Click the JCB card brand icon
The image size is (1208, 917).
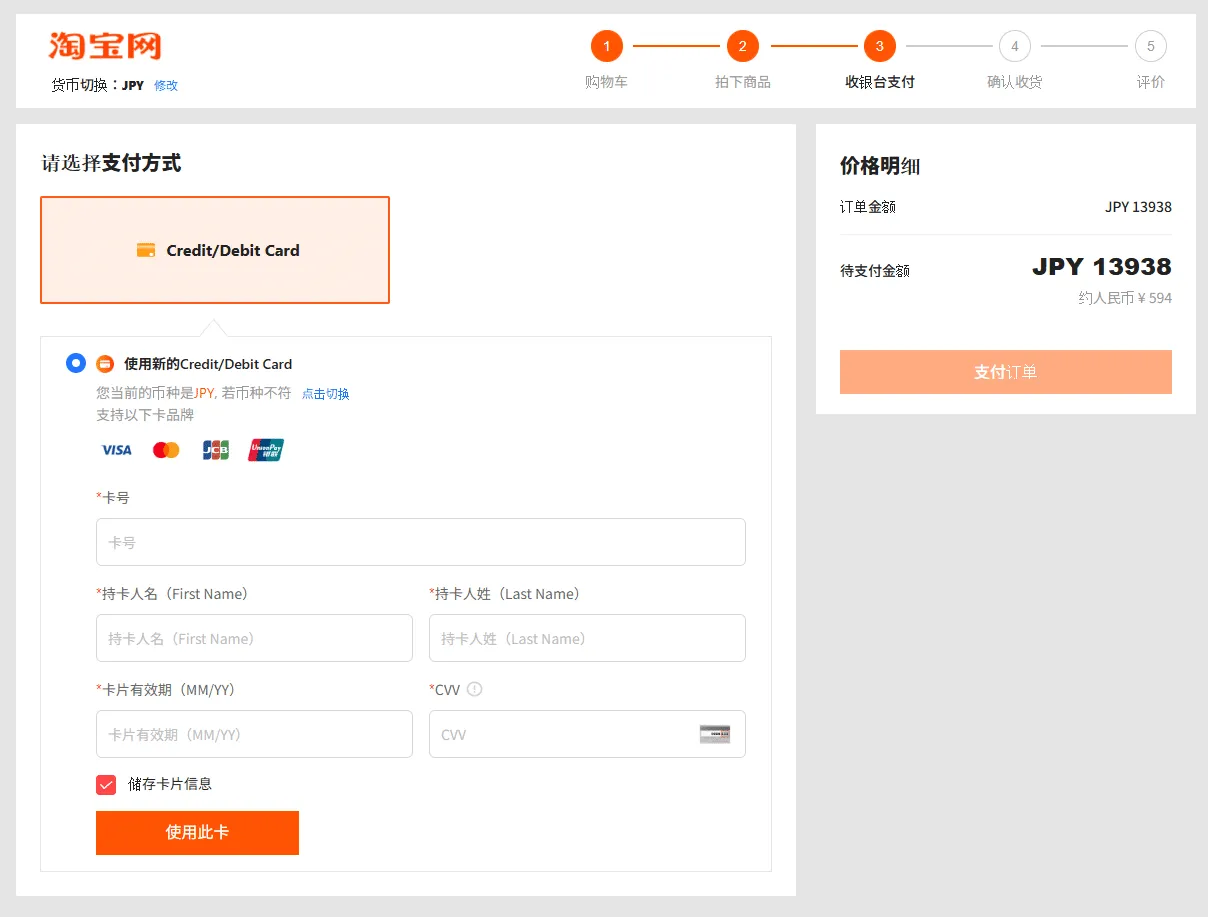[x=215, y=450]
